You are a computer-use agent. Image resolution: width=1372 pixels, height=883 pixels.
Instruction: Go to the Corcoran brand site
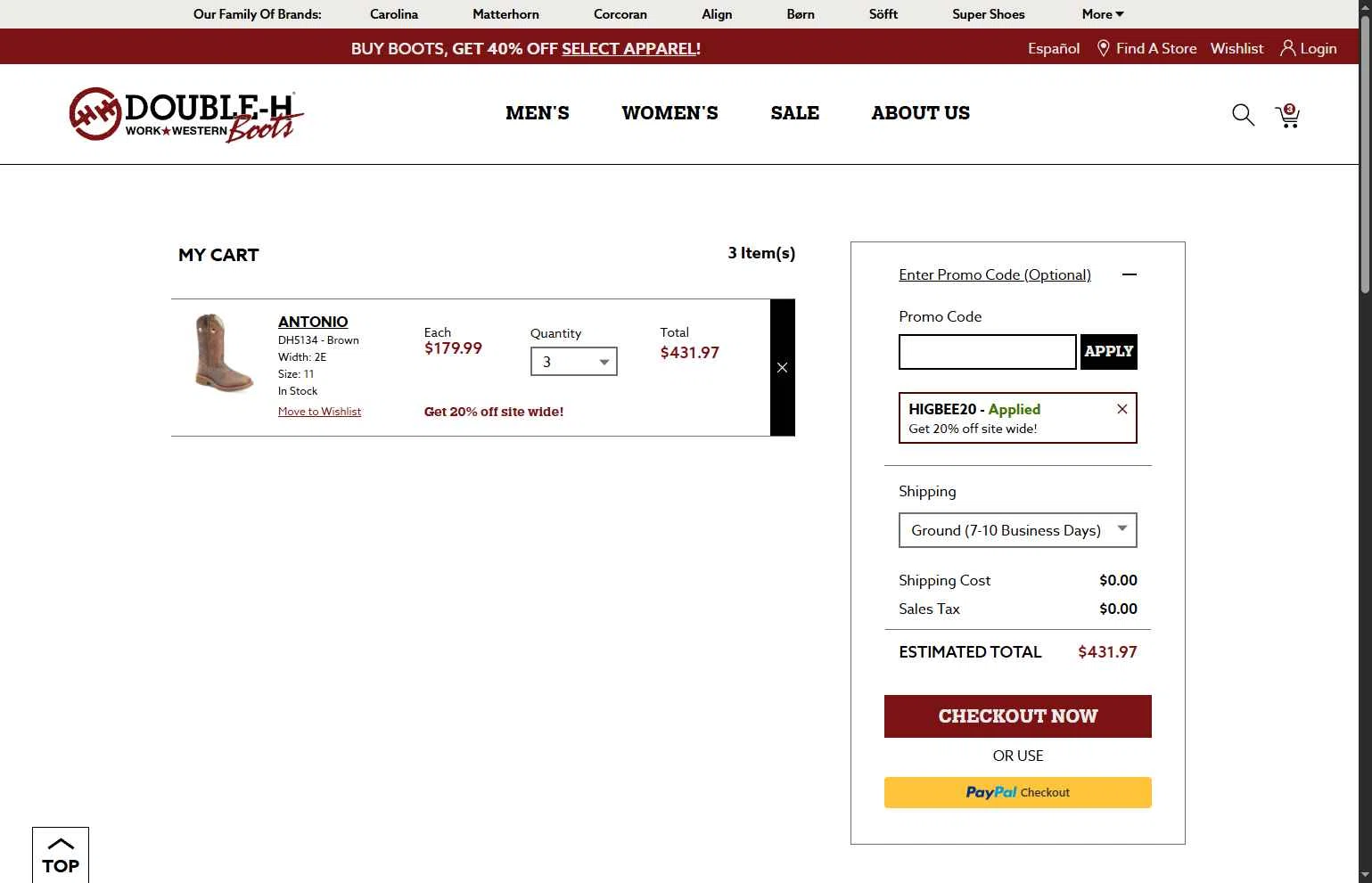620,14
